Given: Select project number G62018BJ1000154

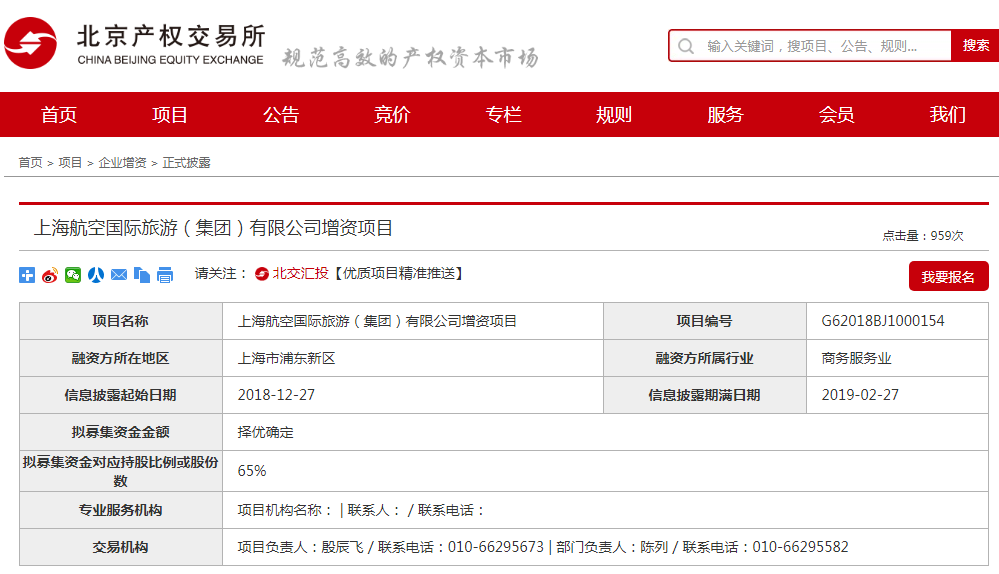Looking at the screenshot, I should 883,321.
